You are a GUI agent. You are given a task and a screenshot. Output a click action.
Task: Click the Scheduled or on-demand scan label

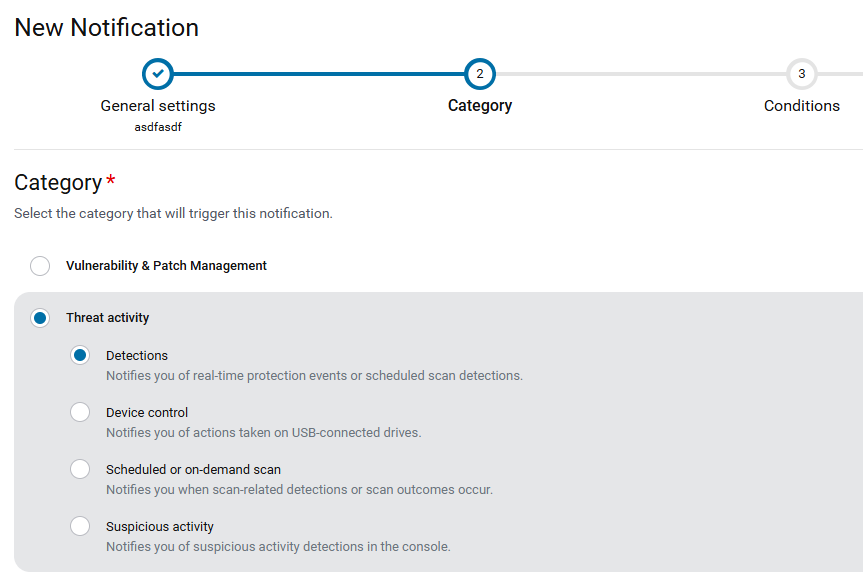193,469
